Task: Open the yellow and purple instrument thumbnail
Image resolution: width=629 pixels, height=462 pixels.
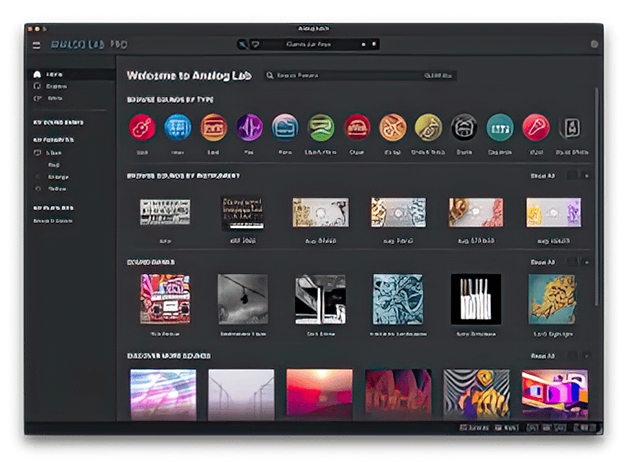Action: click(x=554, y=212)
